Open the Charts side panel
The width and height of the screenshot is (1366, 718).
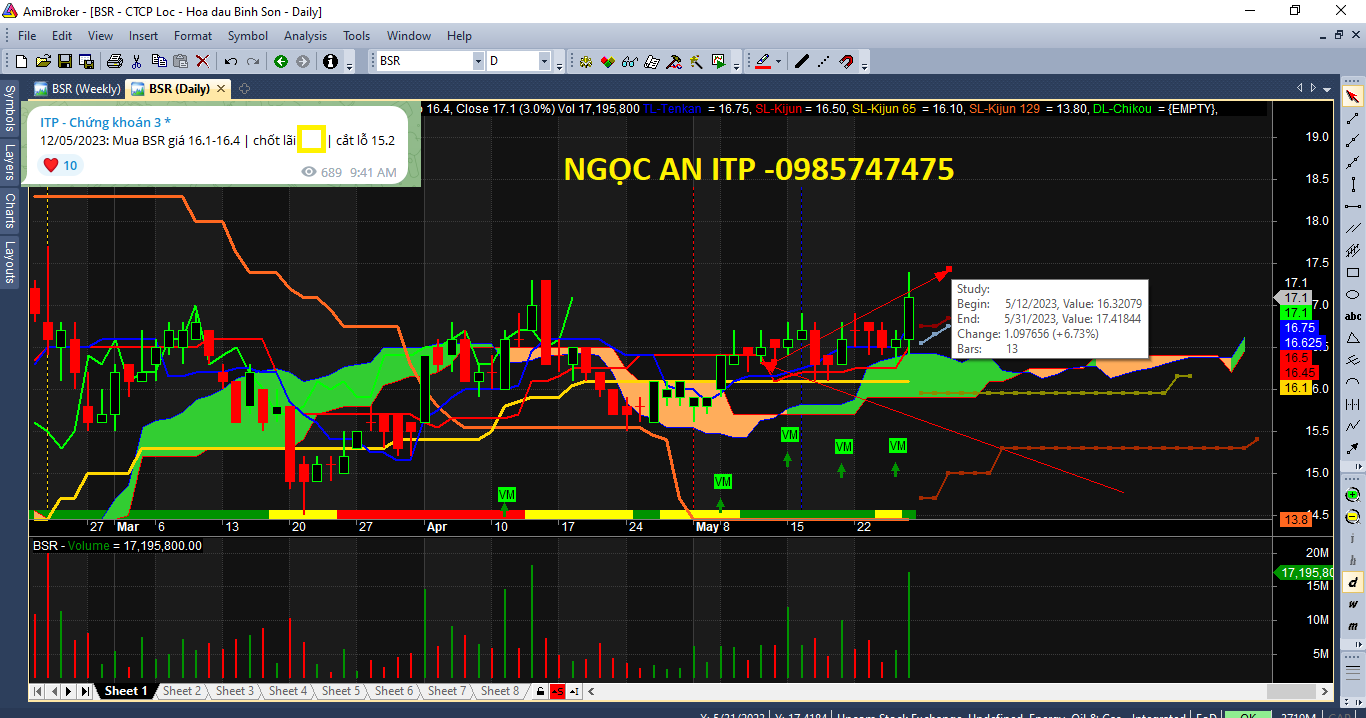click(x=10, y=211)
